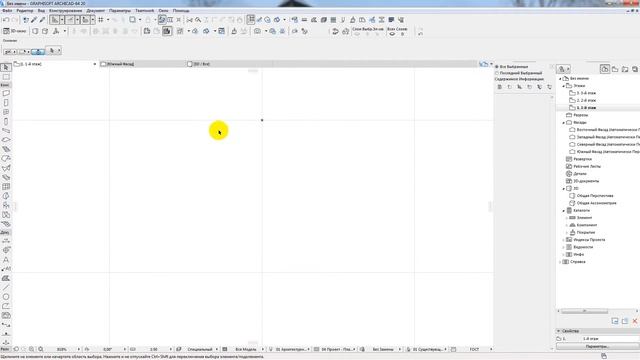Screen dimensions: 640x360
Task: Collapse the Фасады folder
Action: [564, 122]
